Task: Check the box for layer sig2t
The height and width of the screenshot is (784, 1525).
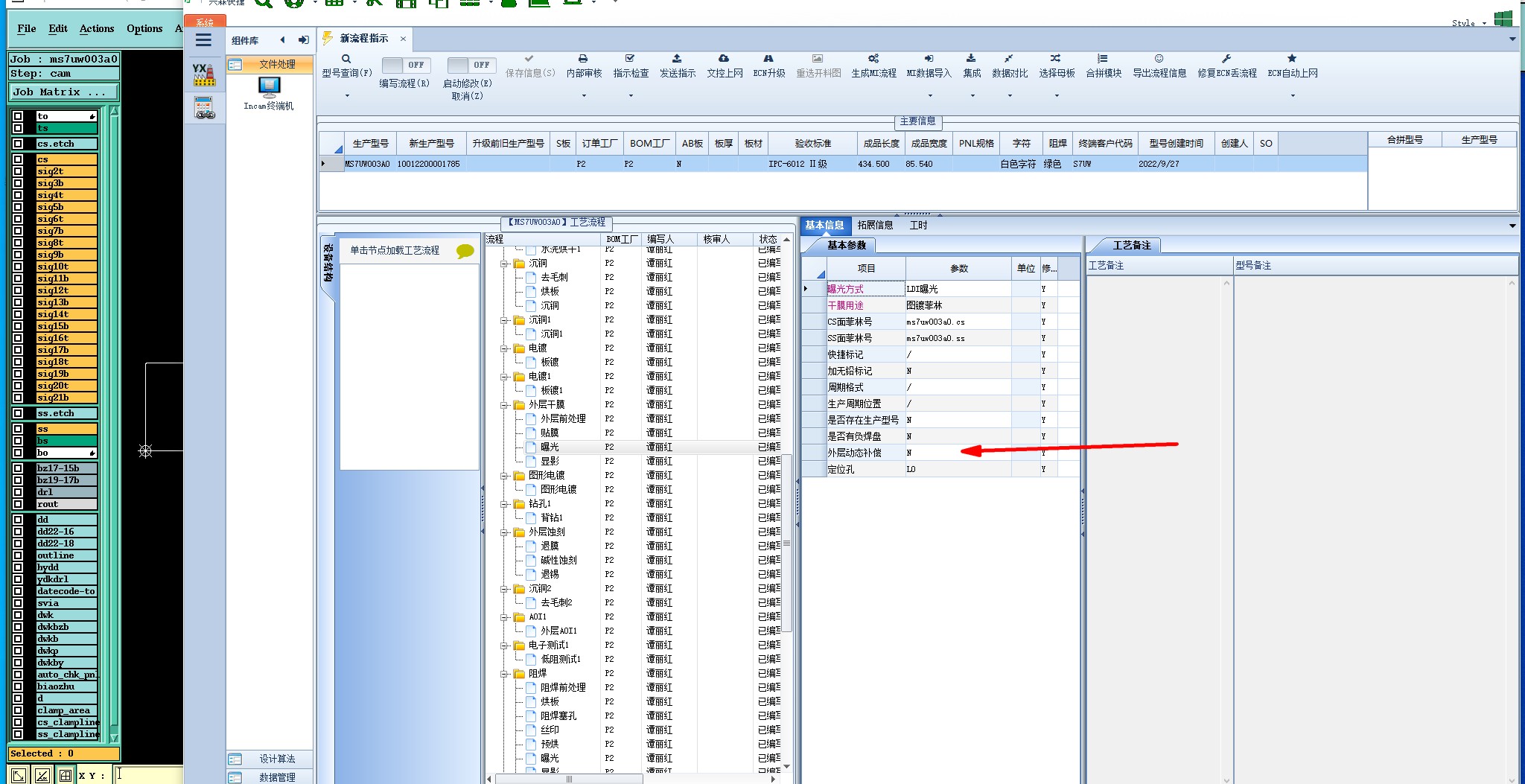Action: (x=18, y=171)
